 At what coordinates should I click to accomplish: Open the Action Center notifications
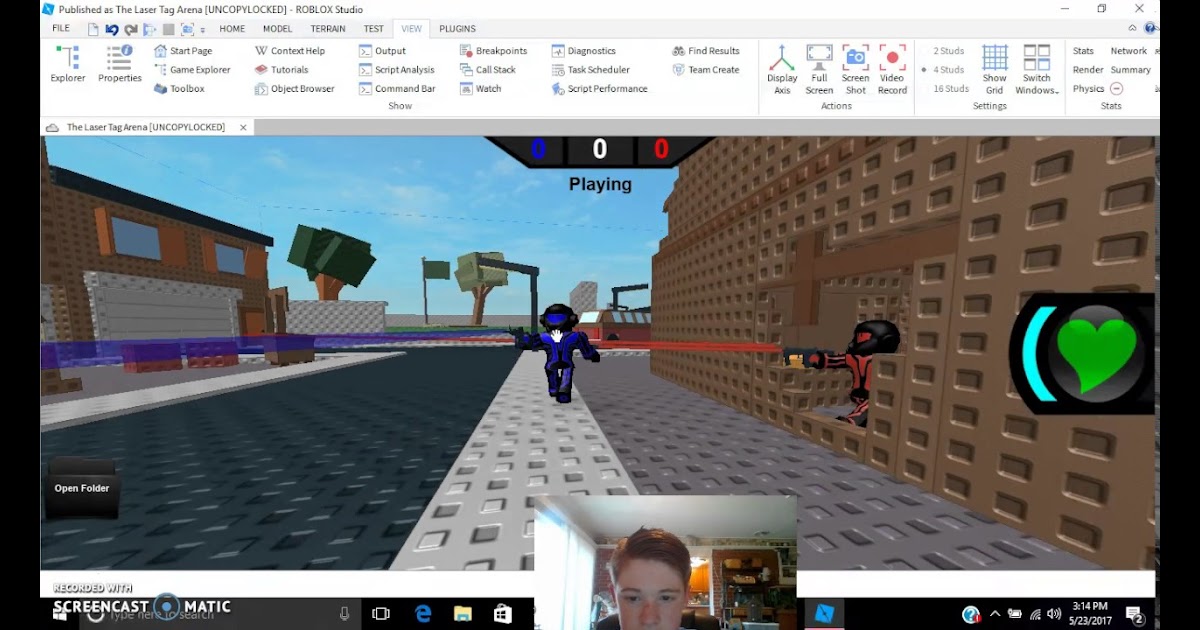click(1134, 613)
